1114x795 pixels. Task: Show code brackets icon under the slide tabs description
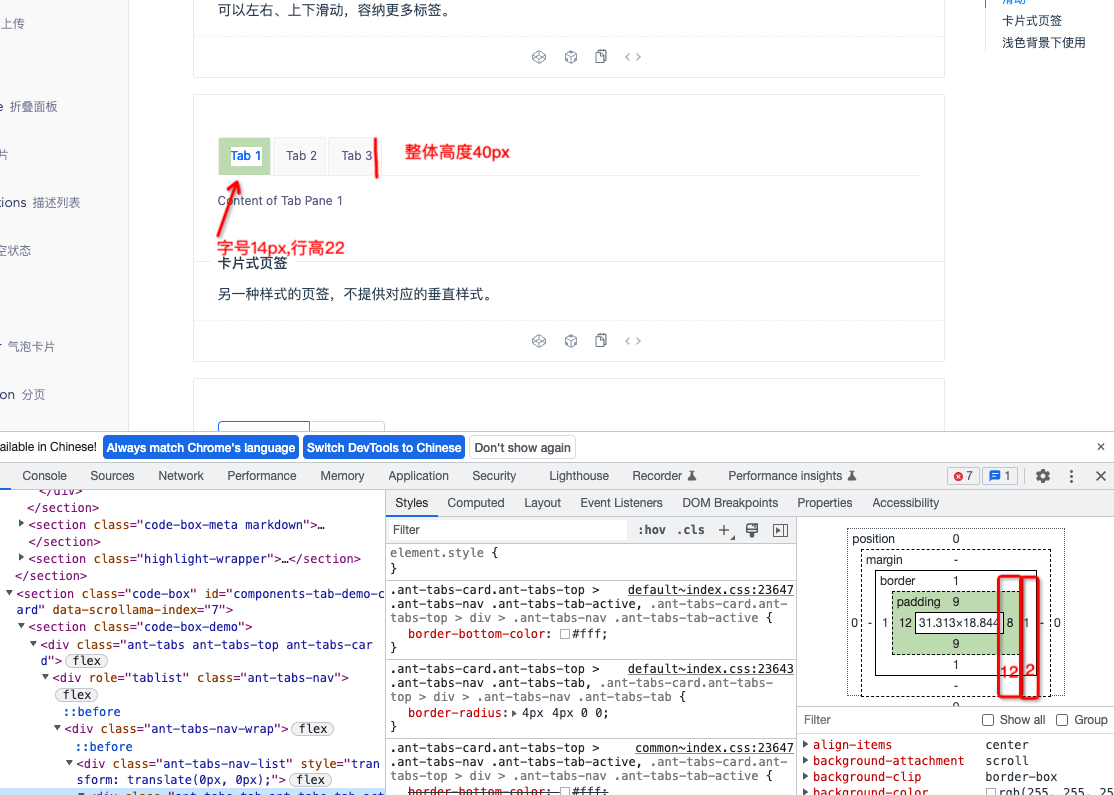point(633,57)
